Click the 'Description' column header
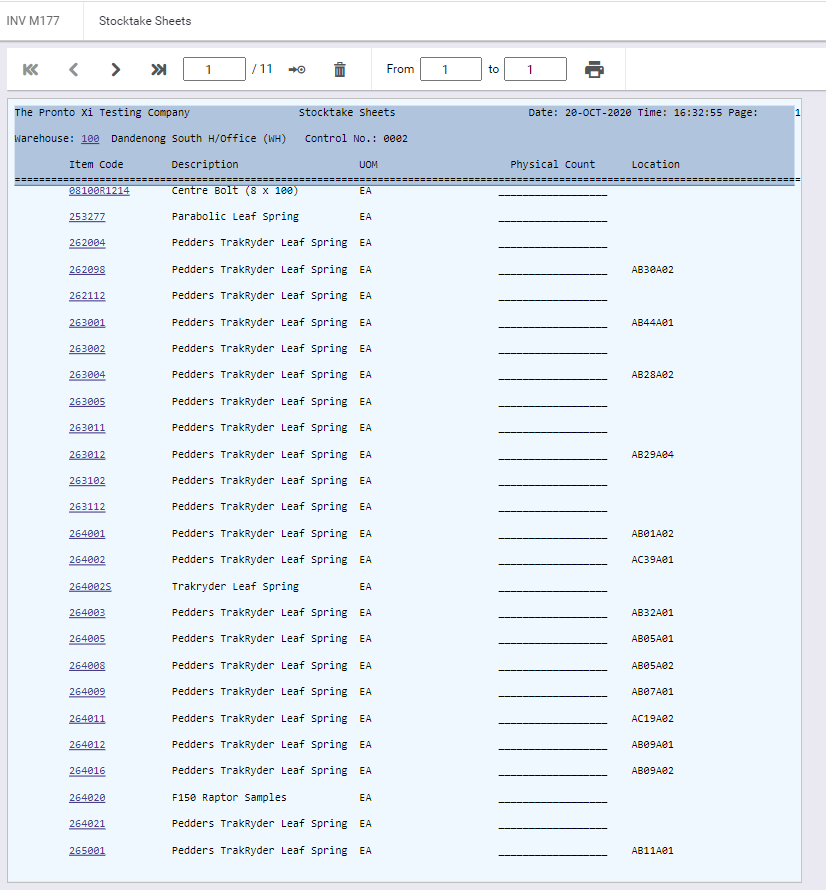Image resolution: width=826 pixels, height=890 pixels. tap(205, 165)
